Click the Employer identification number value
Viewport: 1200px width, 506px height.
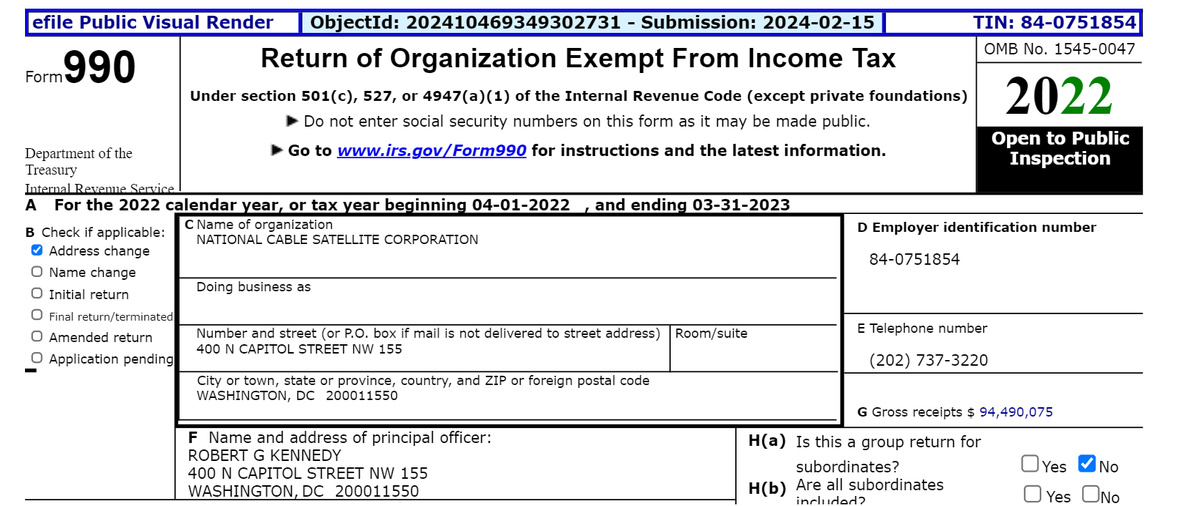tap(914, 259)
